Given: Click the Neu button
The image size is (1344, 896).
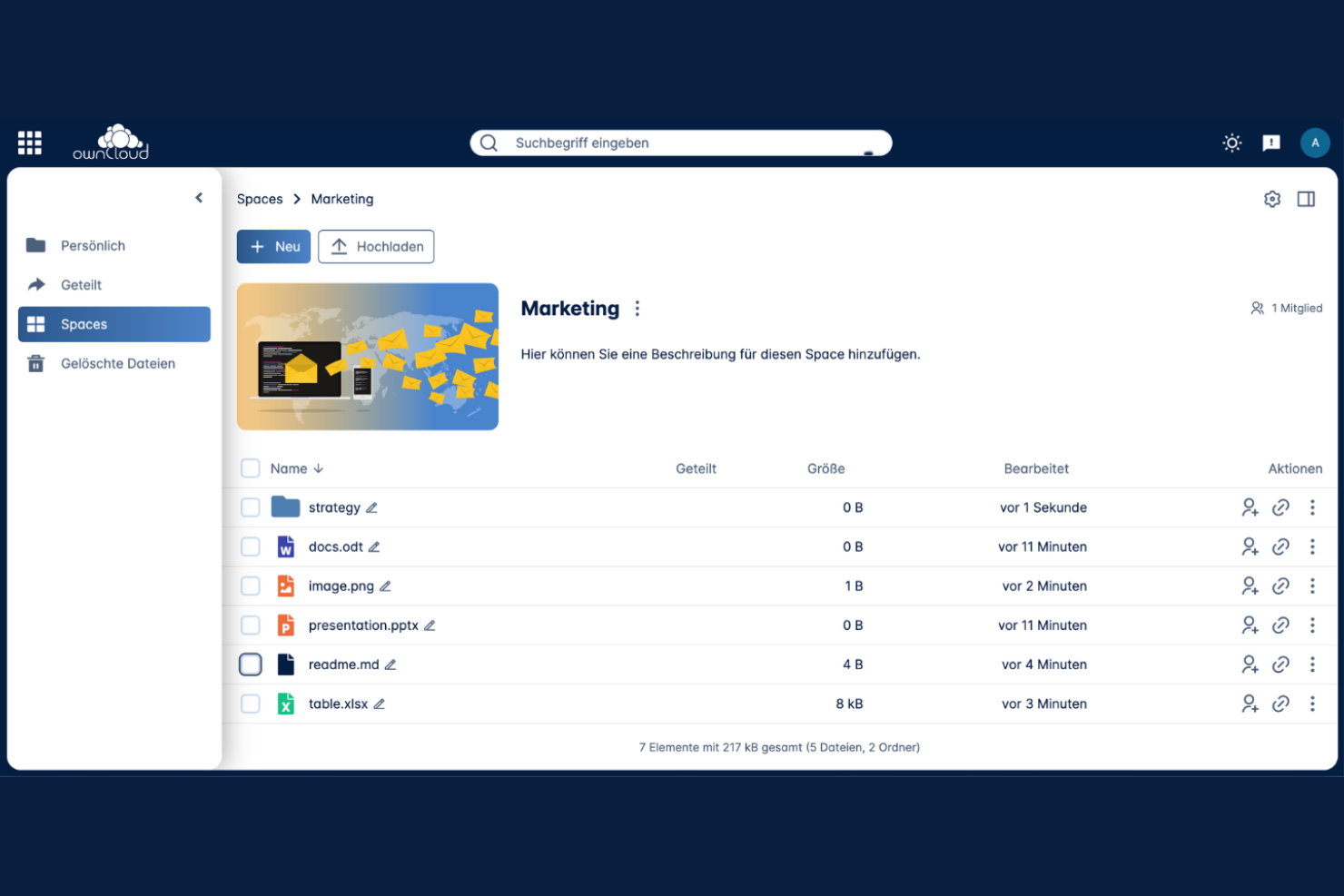Looking at the screenshot, I should point(273,246).
